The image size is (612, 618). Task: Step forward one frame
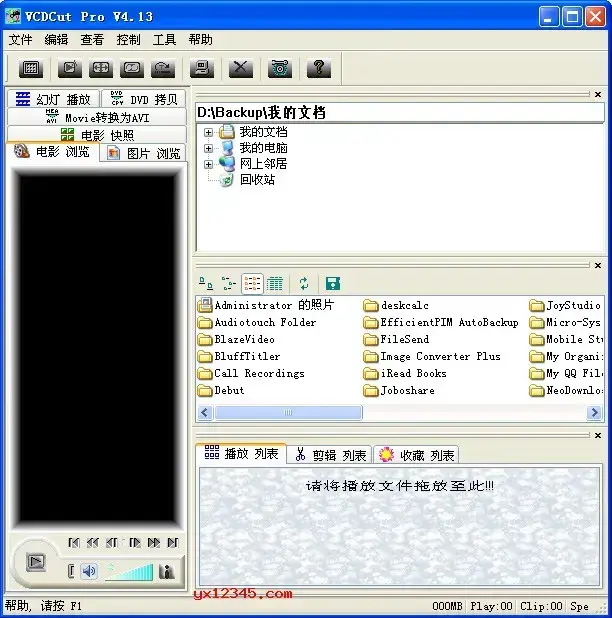pyautogui.click(x=135, y=543)
